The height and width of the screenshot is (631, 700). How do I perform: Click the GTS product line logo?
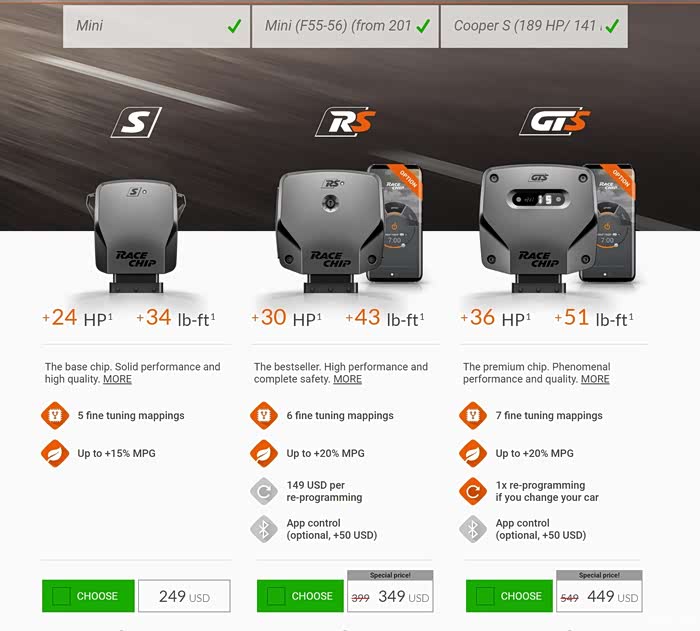[554, 121]
